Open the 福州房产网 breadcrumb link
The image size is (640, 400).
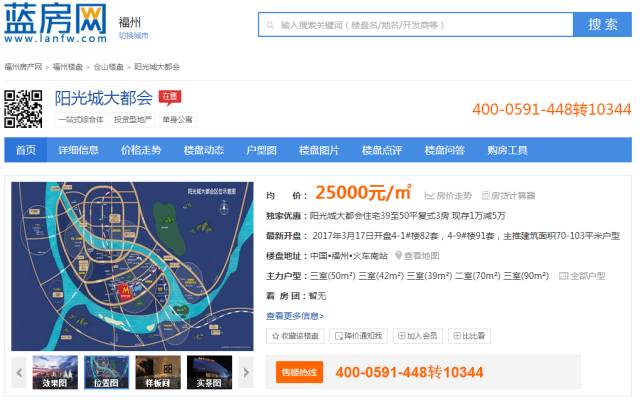tap(23, 67)
